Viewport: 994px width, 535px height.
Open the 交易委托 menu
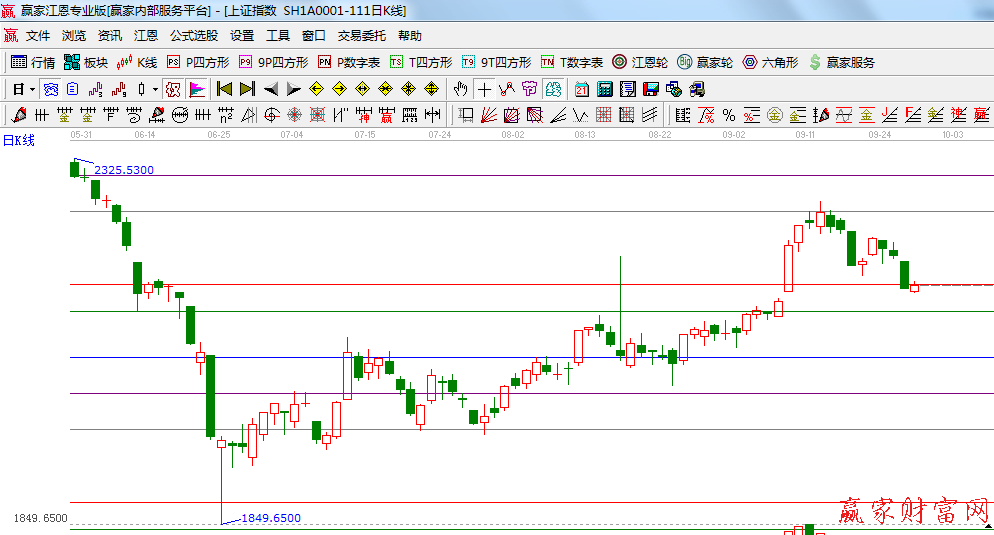pyautogui.click(x=361, y=35)
